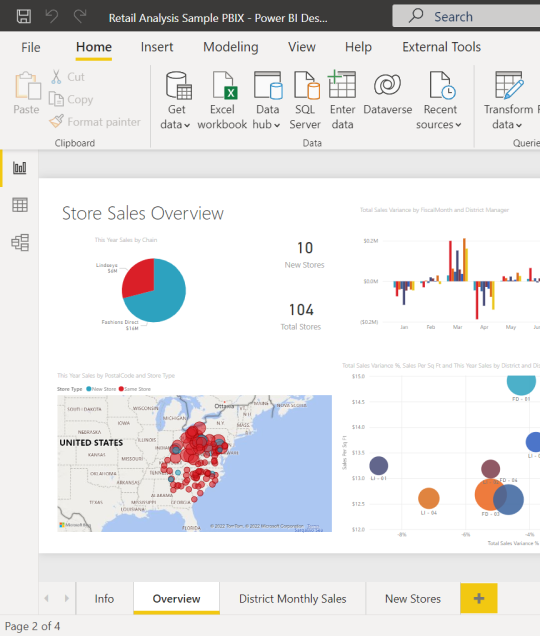Image resolution: width=540 pixels, height=640 pixels.
Task: Open the New Stores page tab
Action: coord(413,598)
